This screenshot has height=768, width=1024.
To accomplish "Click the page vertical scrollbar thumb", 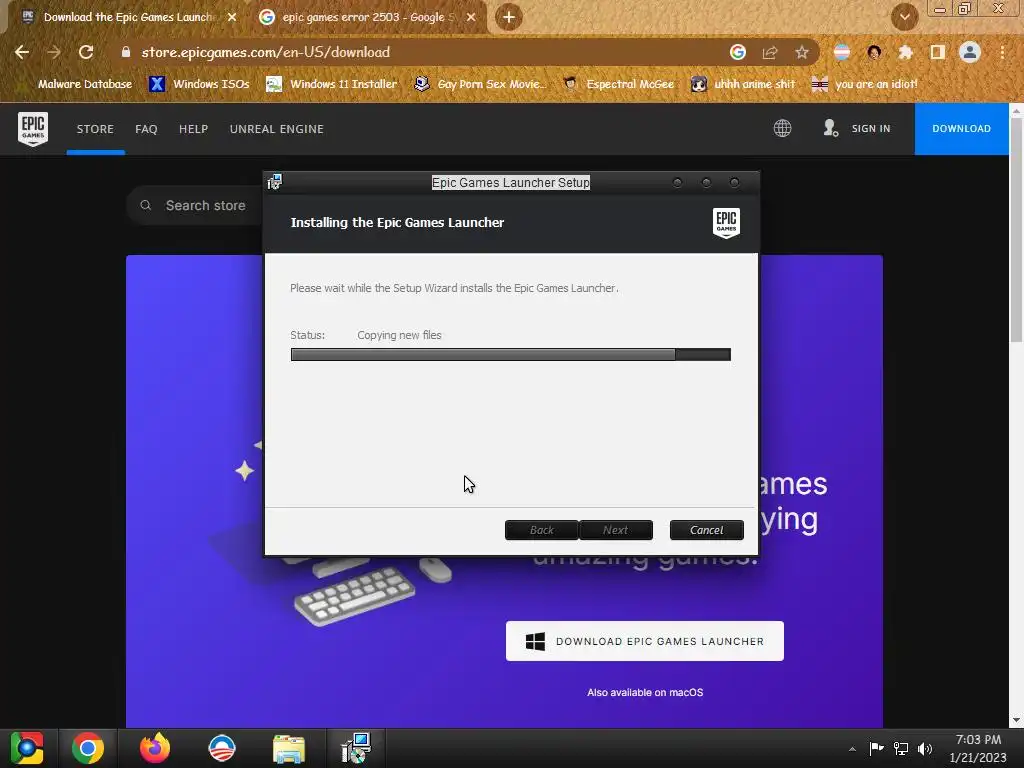I will tap(1016, 231).
